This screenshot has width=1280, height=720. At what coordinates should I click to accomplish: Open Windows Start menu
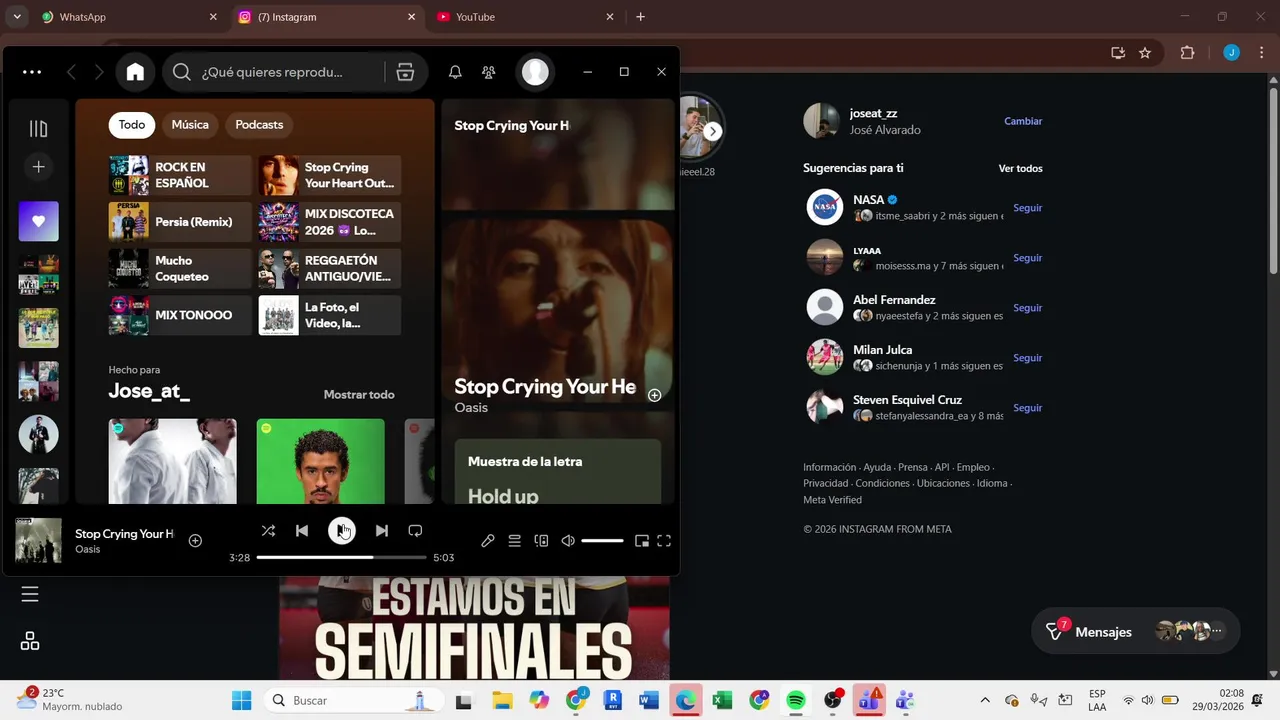pyautogui.click(x=242, y=700)
